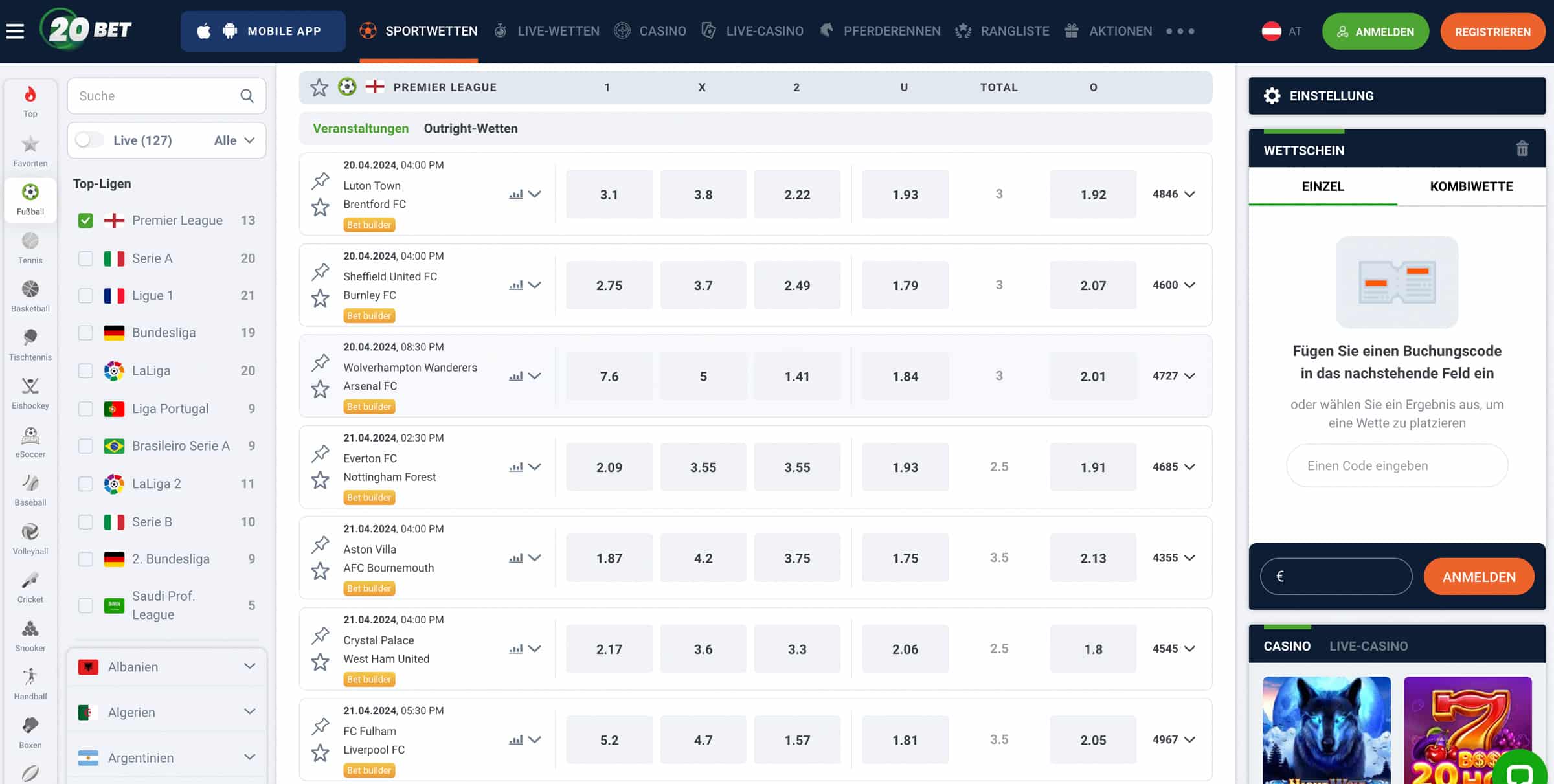Image resolution: width=1554 pixels, height=784 pixels.
Task: Click the 20Bet logo
Action: coord(86,29)
